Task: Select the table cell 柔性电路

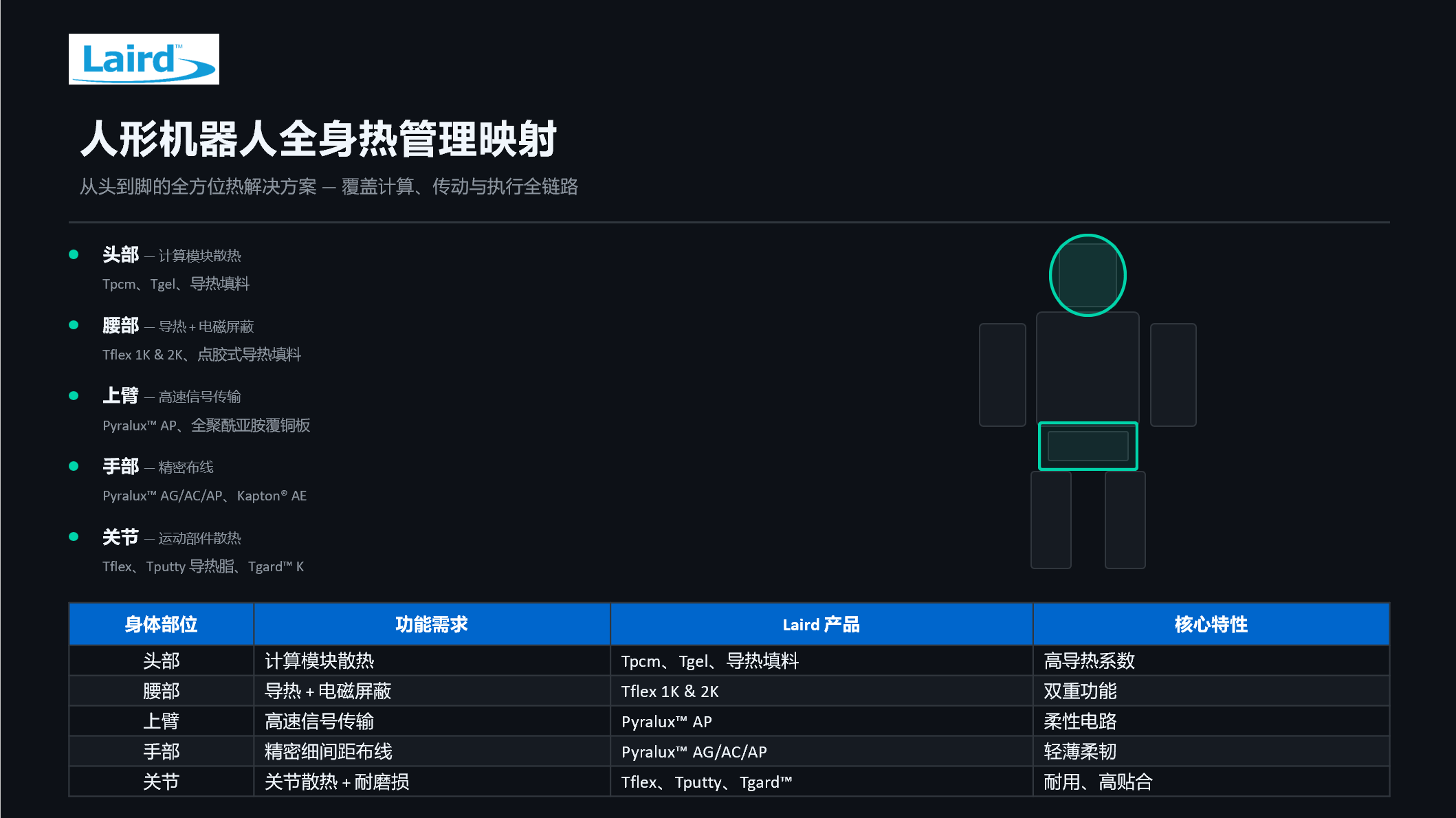Action: [x=1211, y=721]
